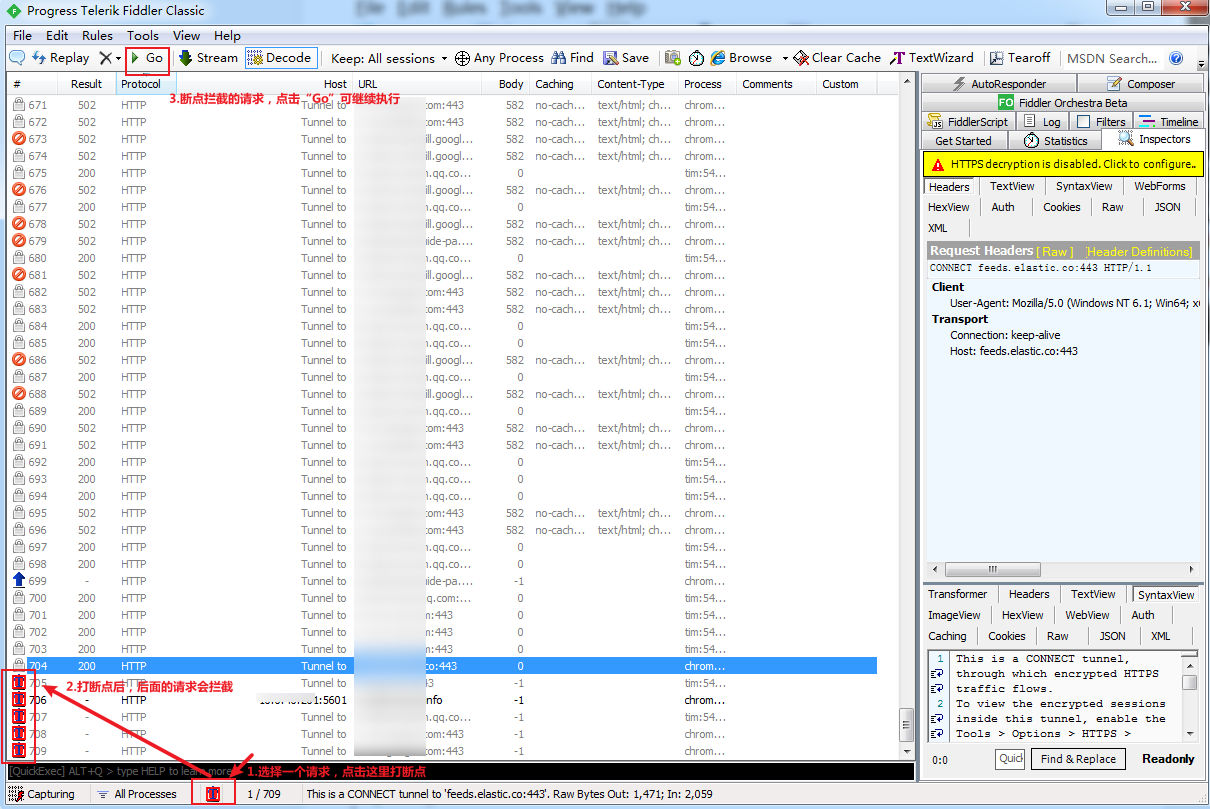Switch to the FiddlerScript tab

pos(968,121)
